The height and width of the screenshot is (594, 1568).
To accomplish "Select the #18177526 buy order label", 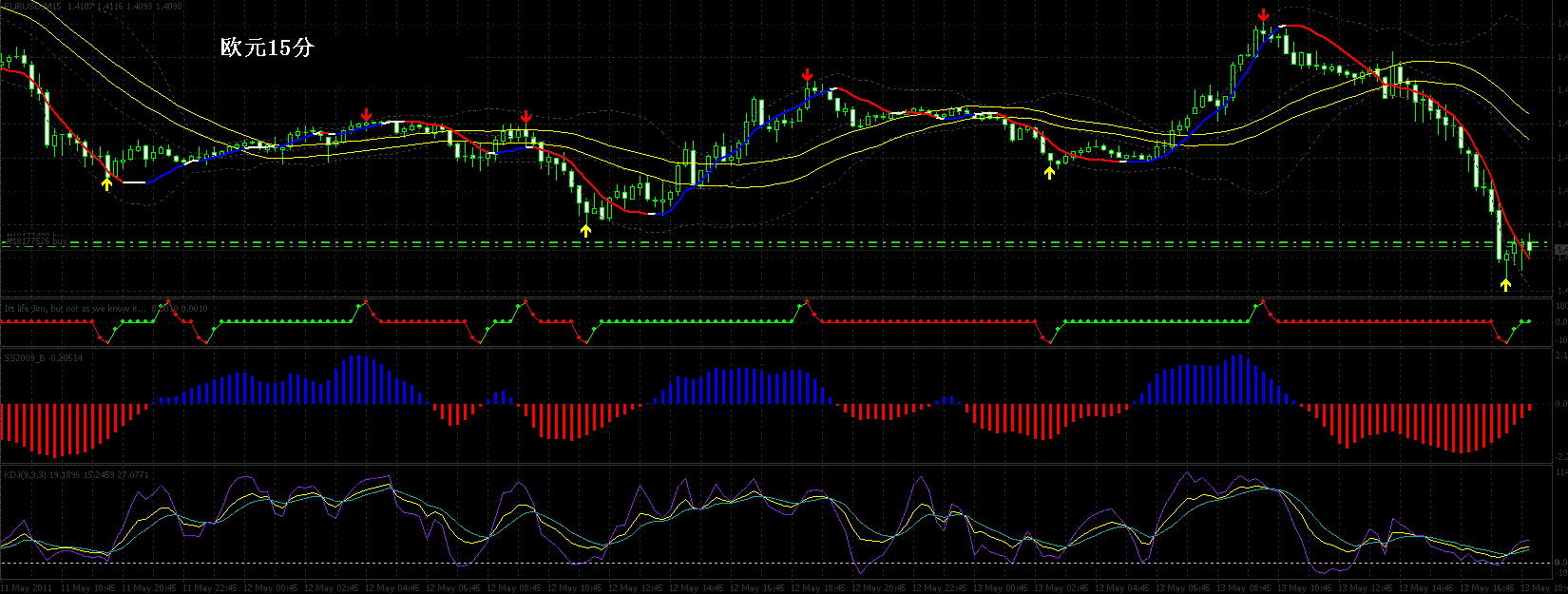I will pyautogui.click(x=35, y=242).
